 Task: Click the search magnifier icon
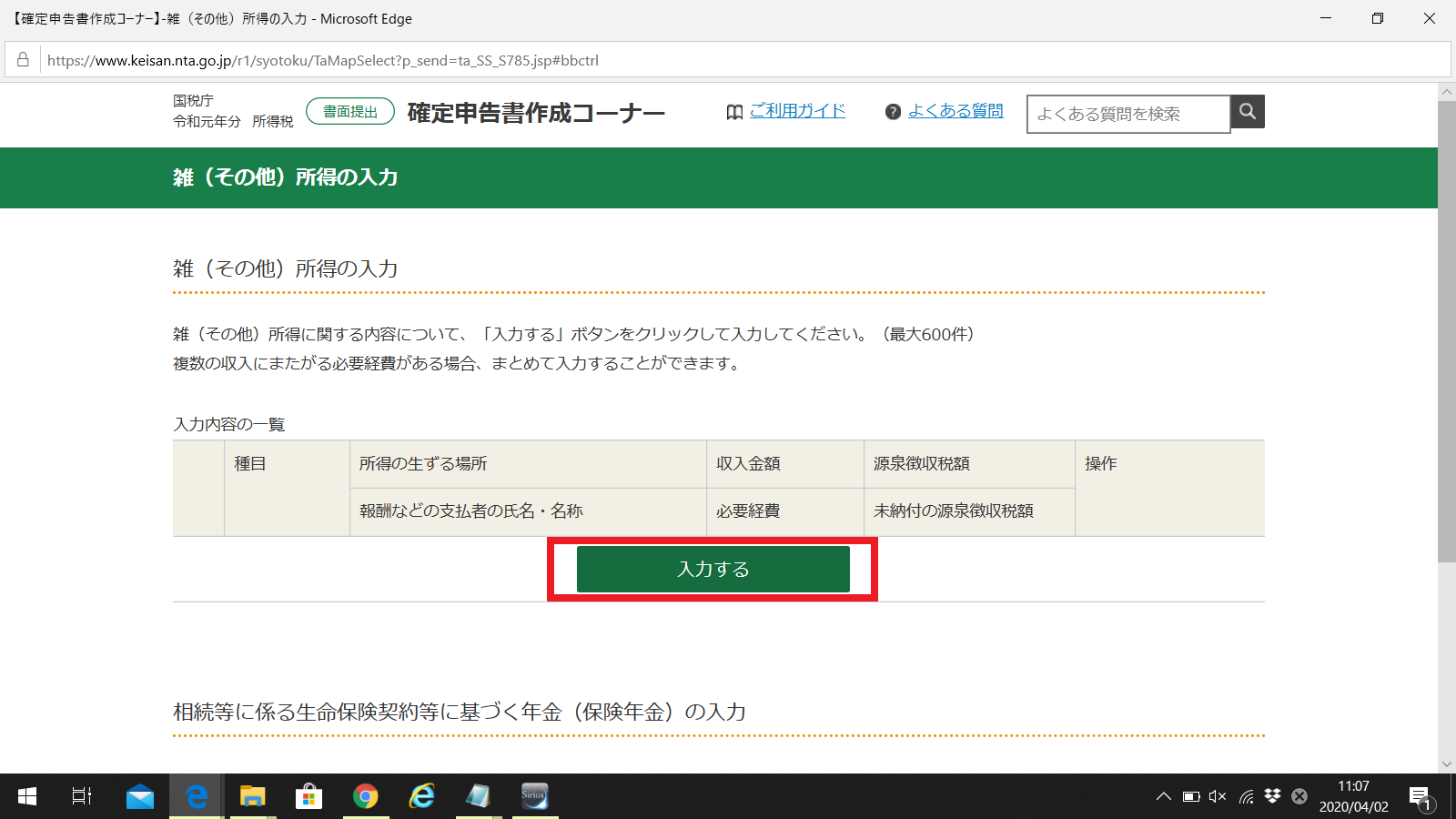pyautogui.click(x=1247, y=111)
